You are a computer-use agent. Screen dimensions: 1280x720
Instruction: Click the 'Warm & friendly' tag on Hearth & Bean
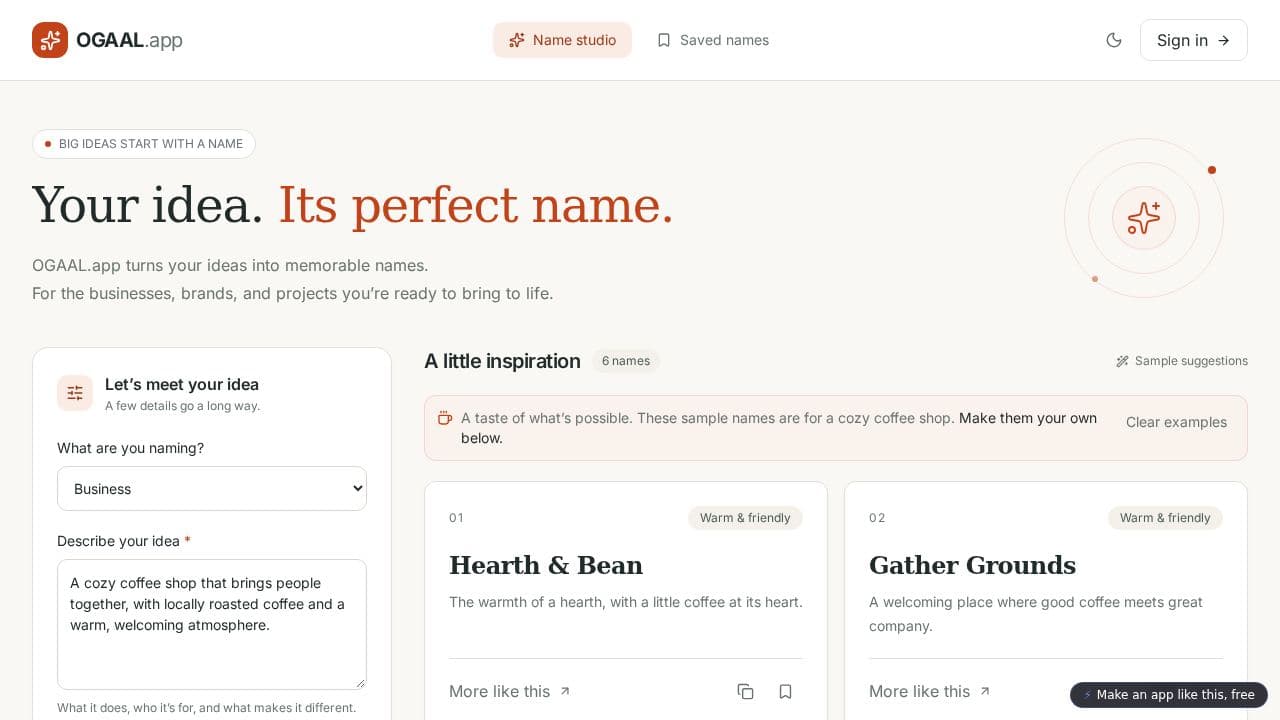click(745, 518)
